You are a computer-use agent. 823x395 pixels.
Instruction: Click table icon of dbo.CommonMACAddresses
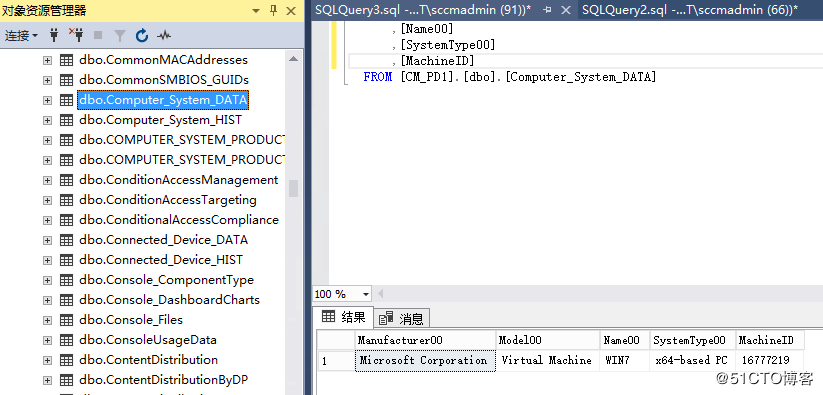[x=66, y=60]
